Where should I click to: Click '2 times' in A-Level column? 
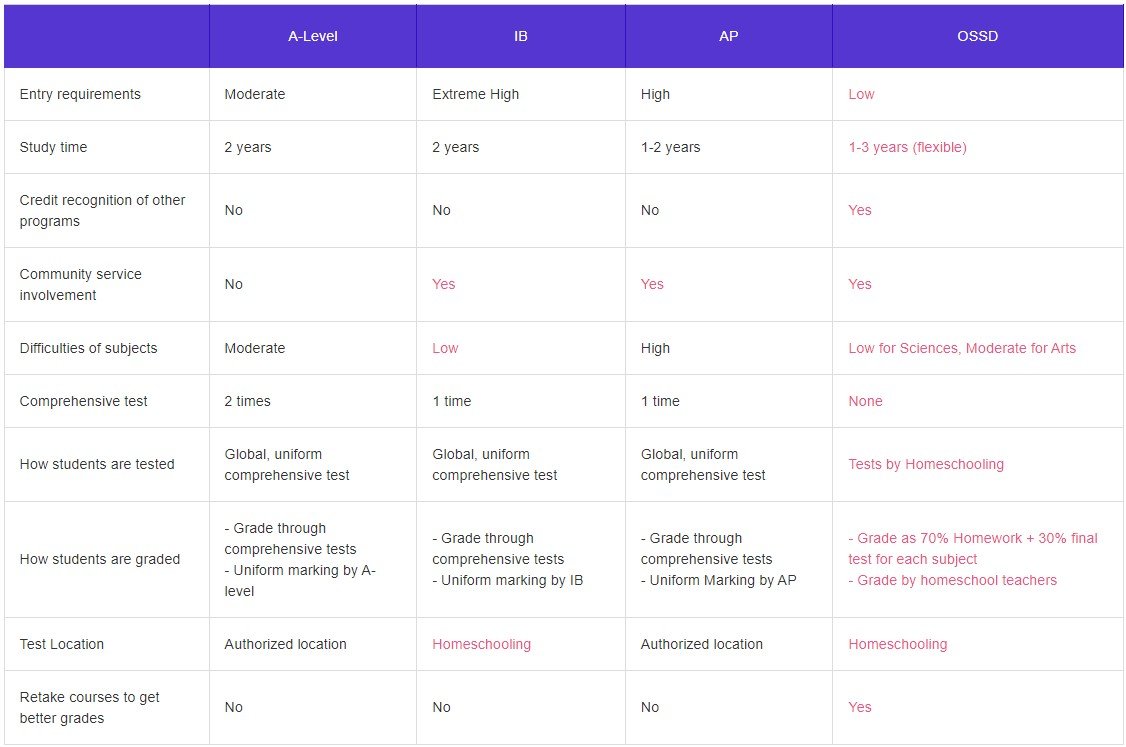(x=247, y=401)
